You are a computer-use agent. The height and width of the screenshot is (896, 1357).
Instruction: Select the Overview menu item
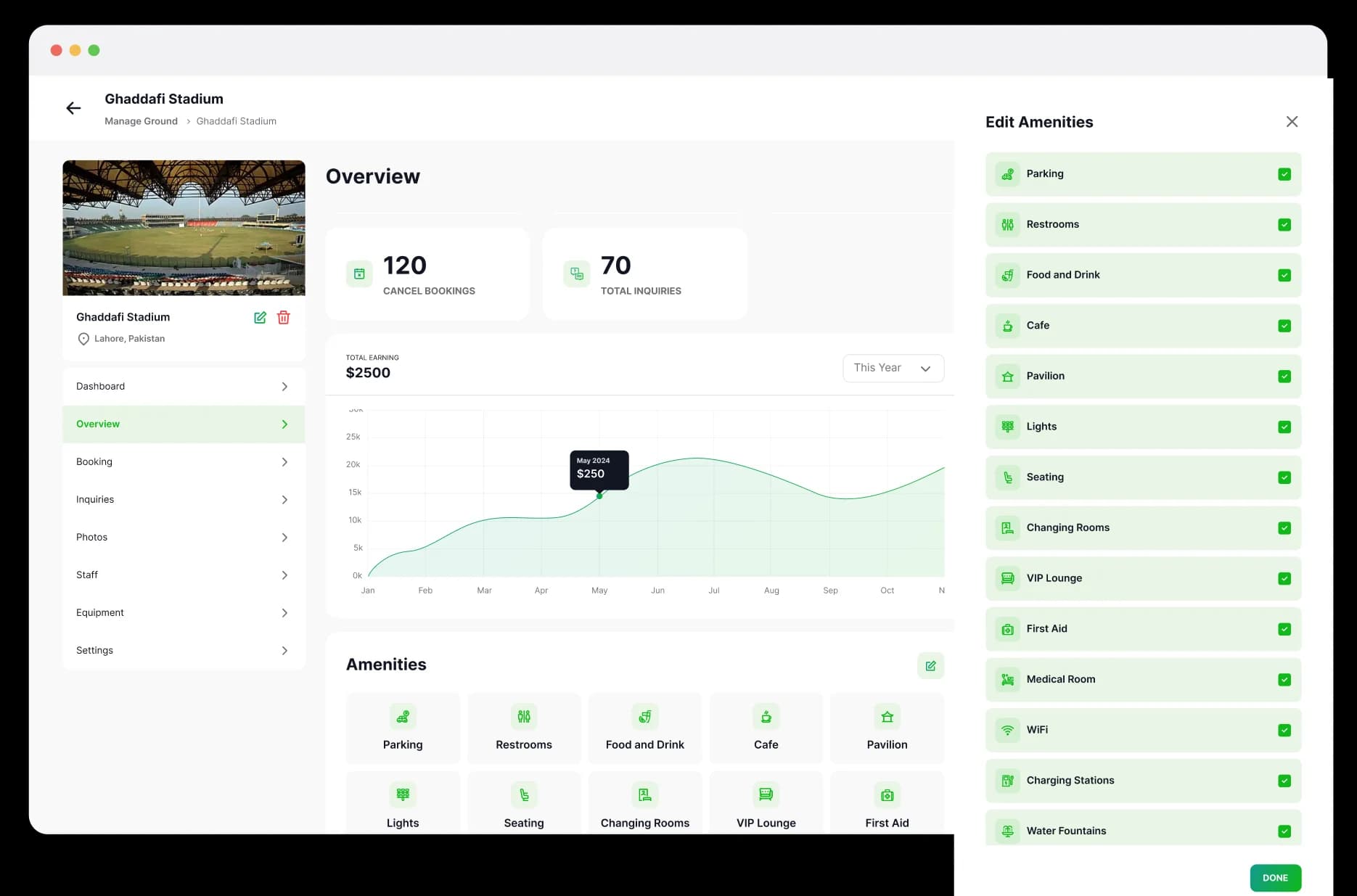184,424
